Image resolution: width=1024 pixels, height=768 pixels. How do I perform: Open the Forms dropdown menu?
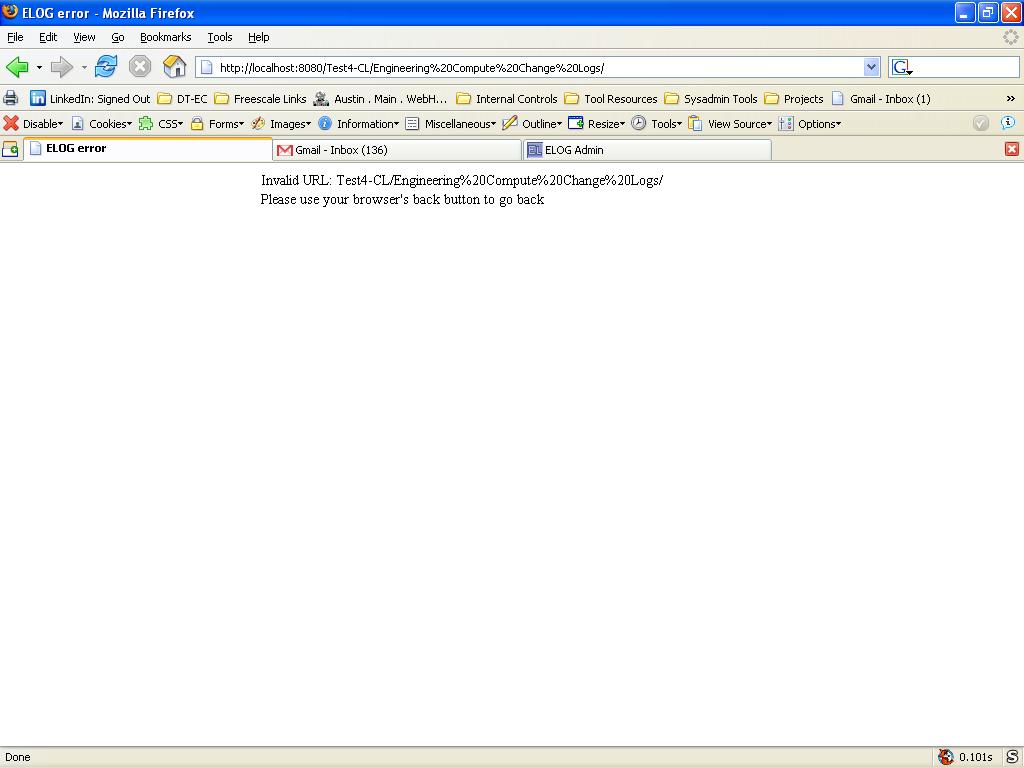[x=217, y=123]
